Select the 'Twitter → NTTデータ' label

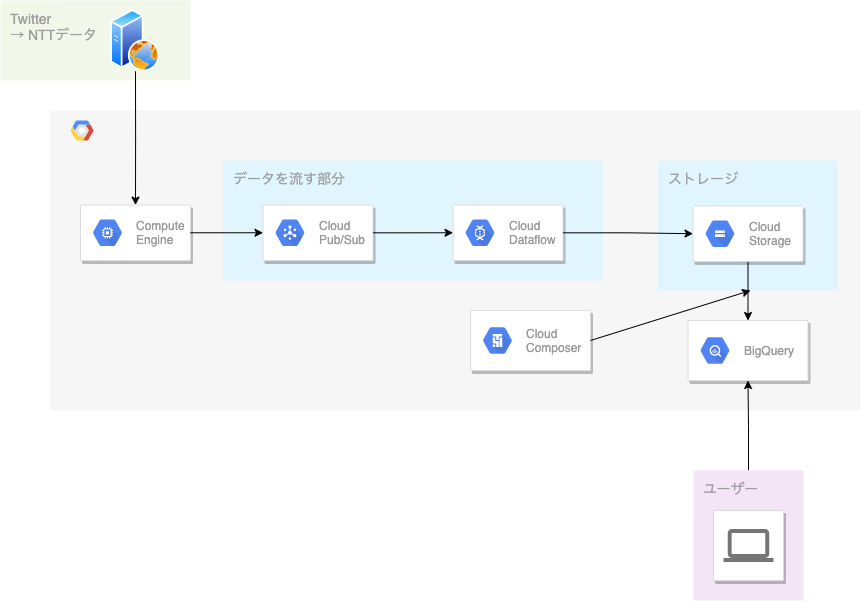[x=53, y=27]
